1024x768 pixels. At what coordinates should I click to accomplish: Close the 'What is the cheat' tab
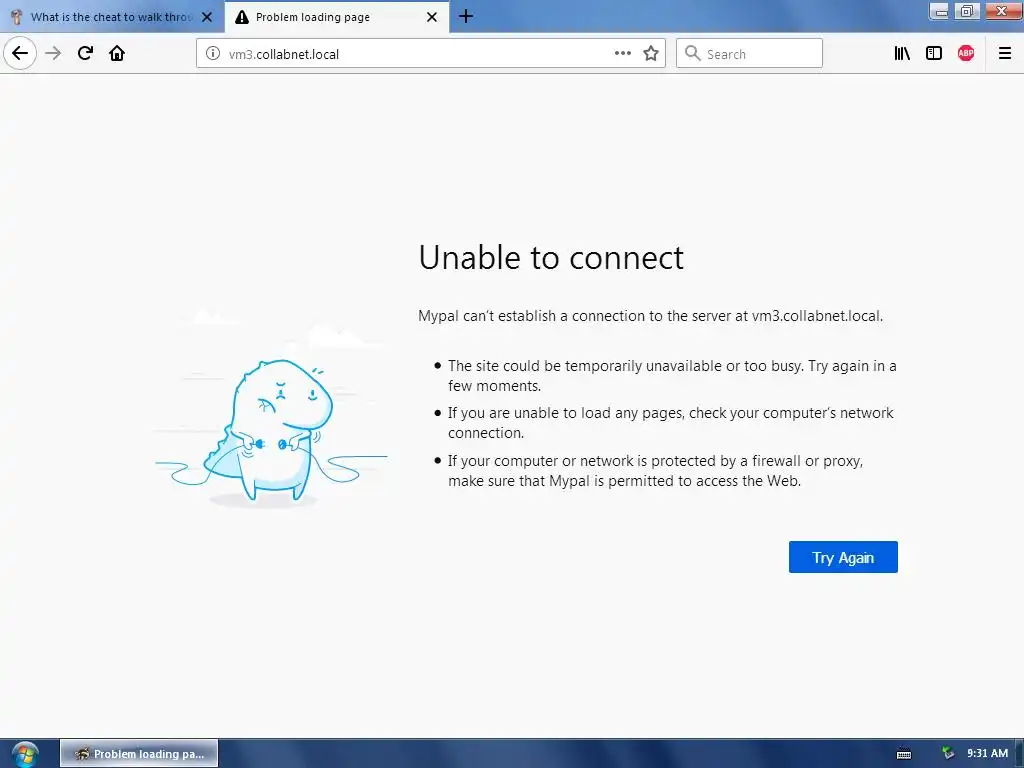pos(207,17)
